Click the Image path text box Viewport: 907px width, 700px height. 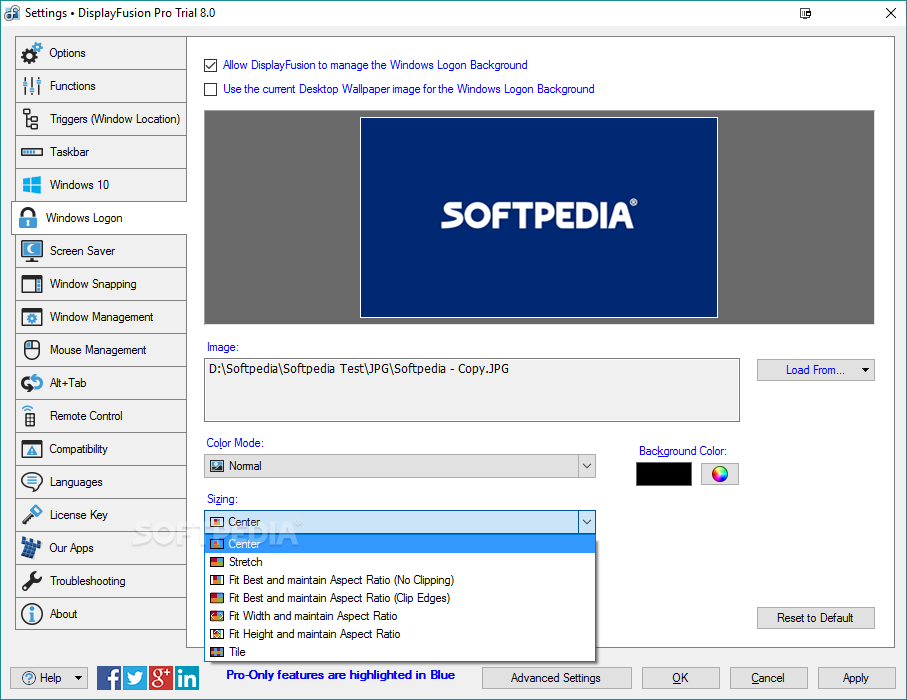[471, 390]
